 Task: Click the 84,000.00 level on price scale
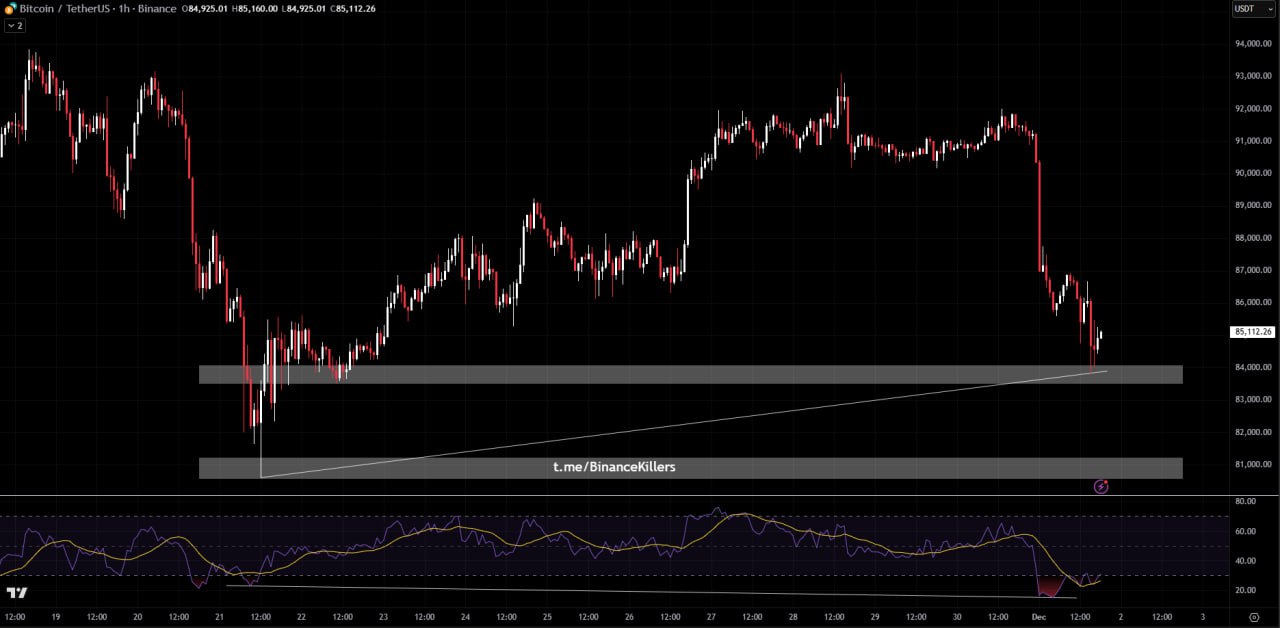pyautogui.click(x=1252, y=367)
